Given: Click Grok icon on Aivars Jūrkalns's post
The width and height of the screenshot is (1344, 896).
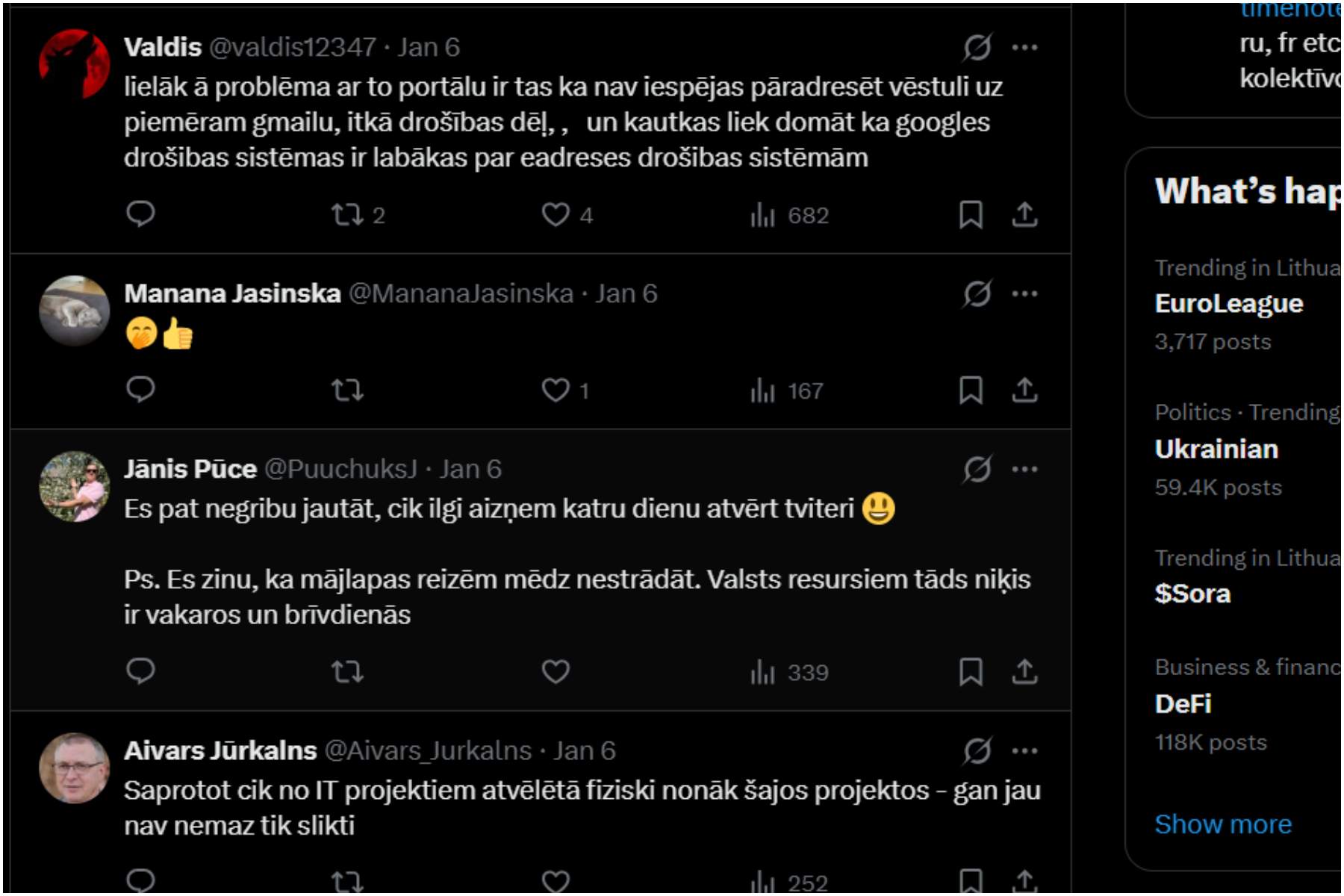Looking at the screenshot, I should [x=977, y=750].
